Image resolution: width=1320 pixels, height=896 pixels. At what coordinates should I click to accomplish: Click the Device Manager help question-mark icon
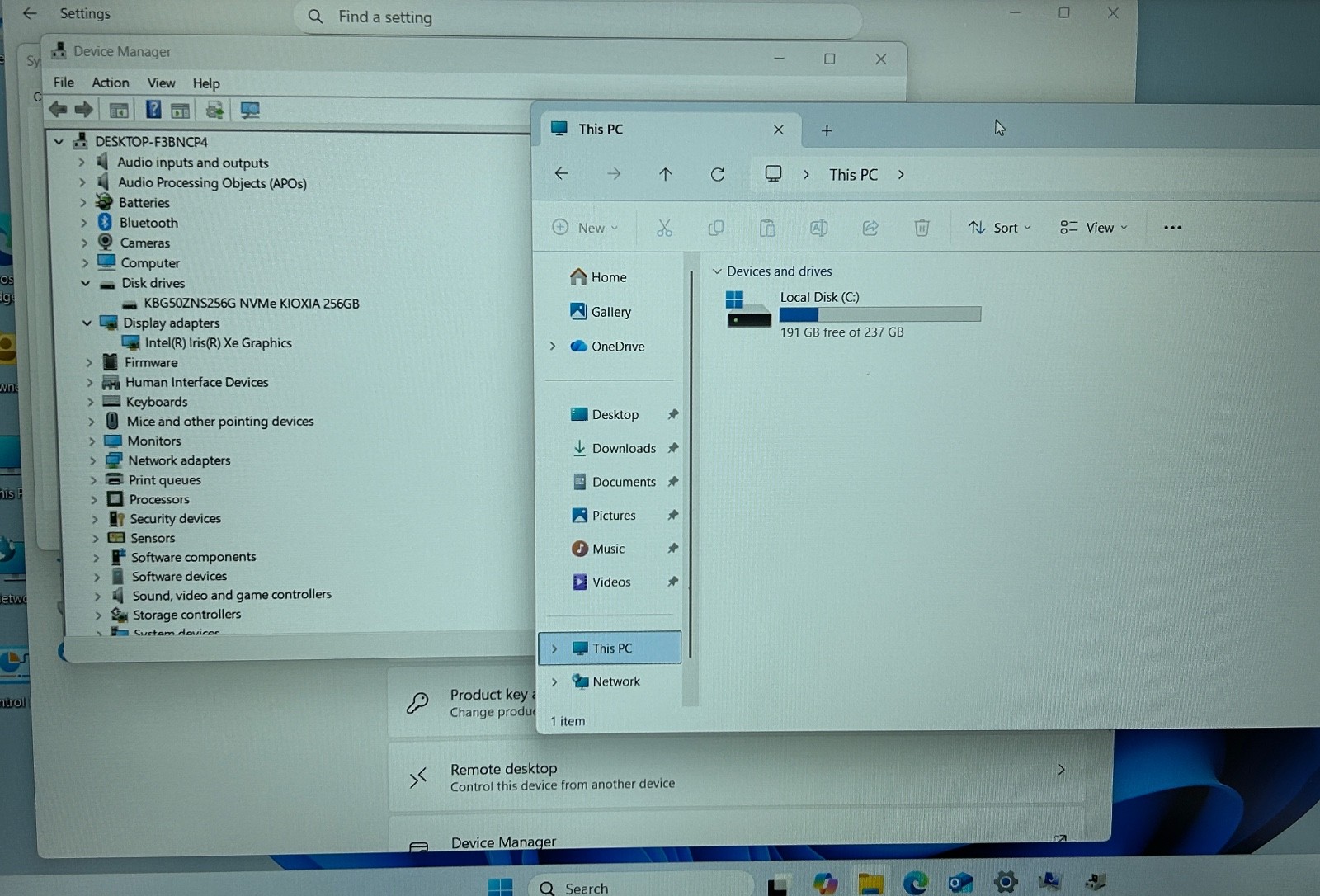click(x=153, y=109)
